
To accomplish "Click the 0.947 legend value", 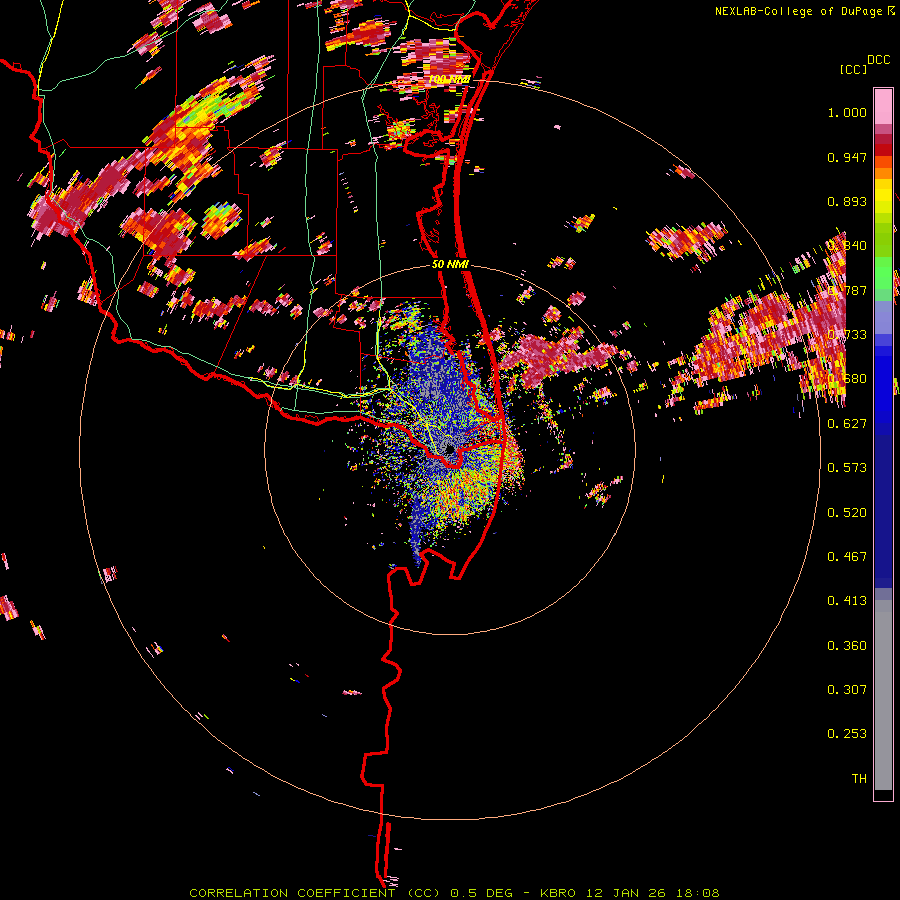I will pos(847,157).
